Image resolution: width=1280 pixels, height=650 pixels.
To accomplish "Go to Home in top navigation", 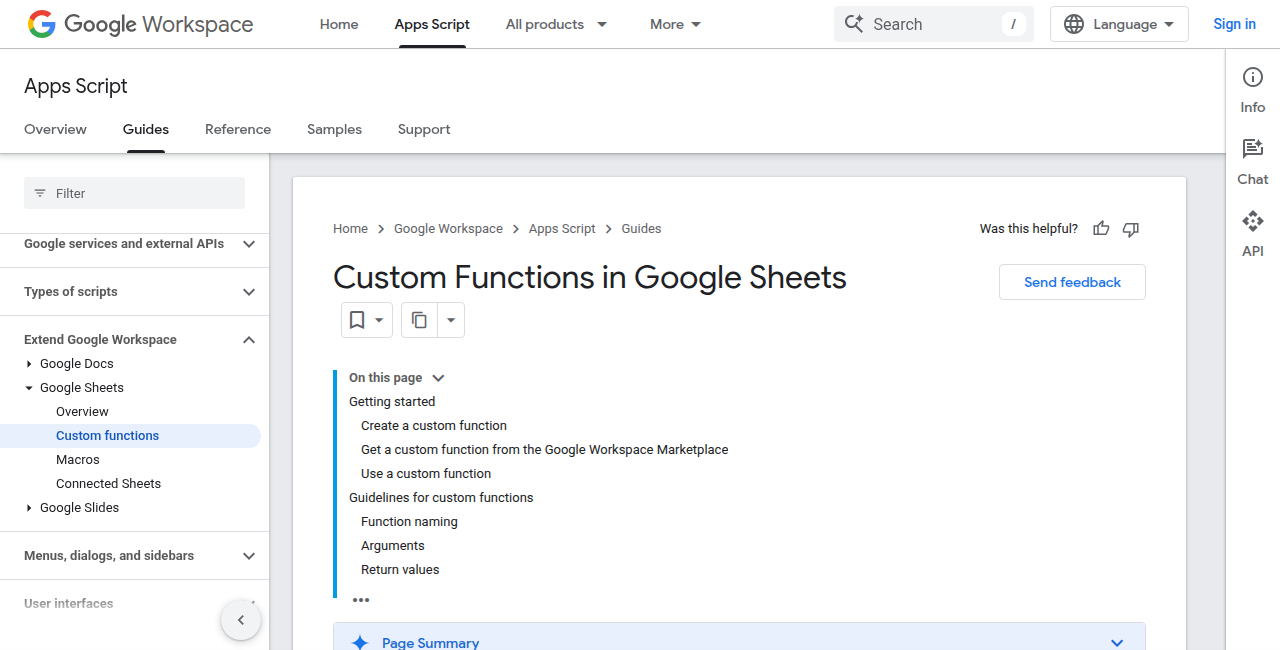I will [x=339, y=24].
